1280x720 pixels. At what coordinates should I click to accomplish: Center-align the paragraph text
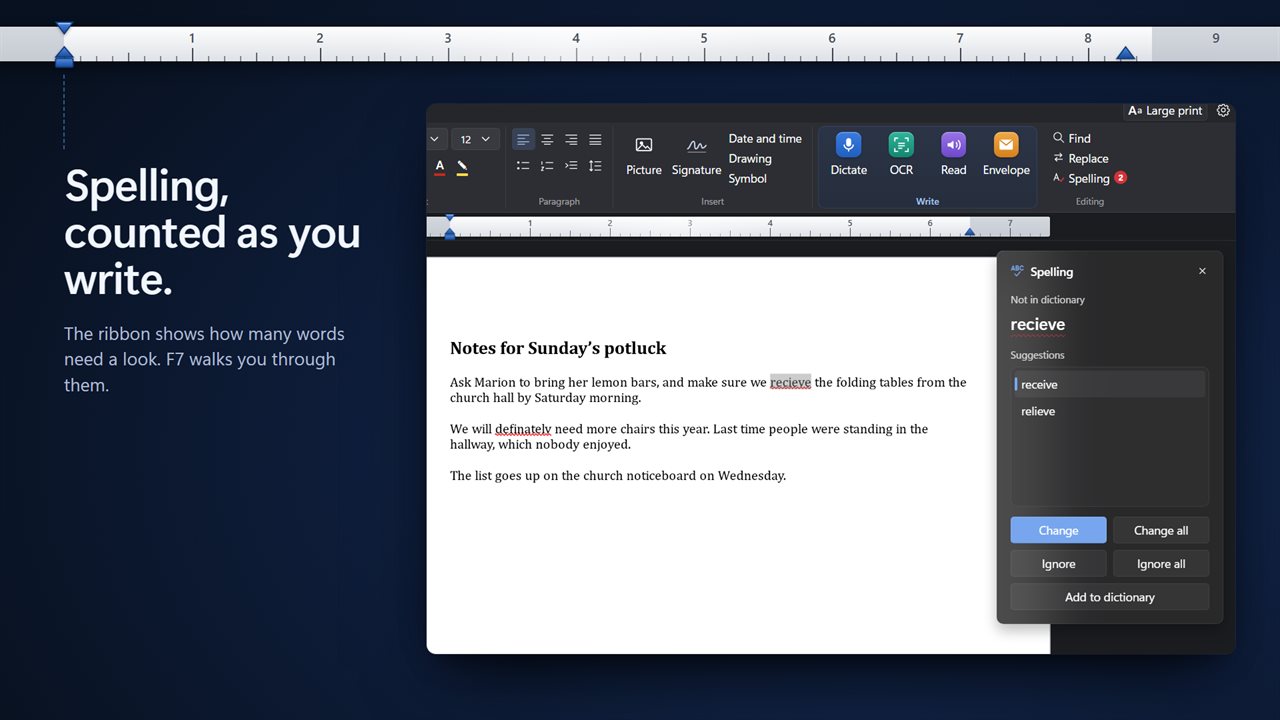pos(547,140)
